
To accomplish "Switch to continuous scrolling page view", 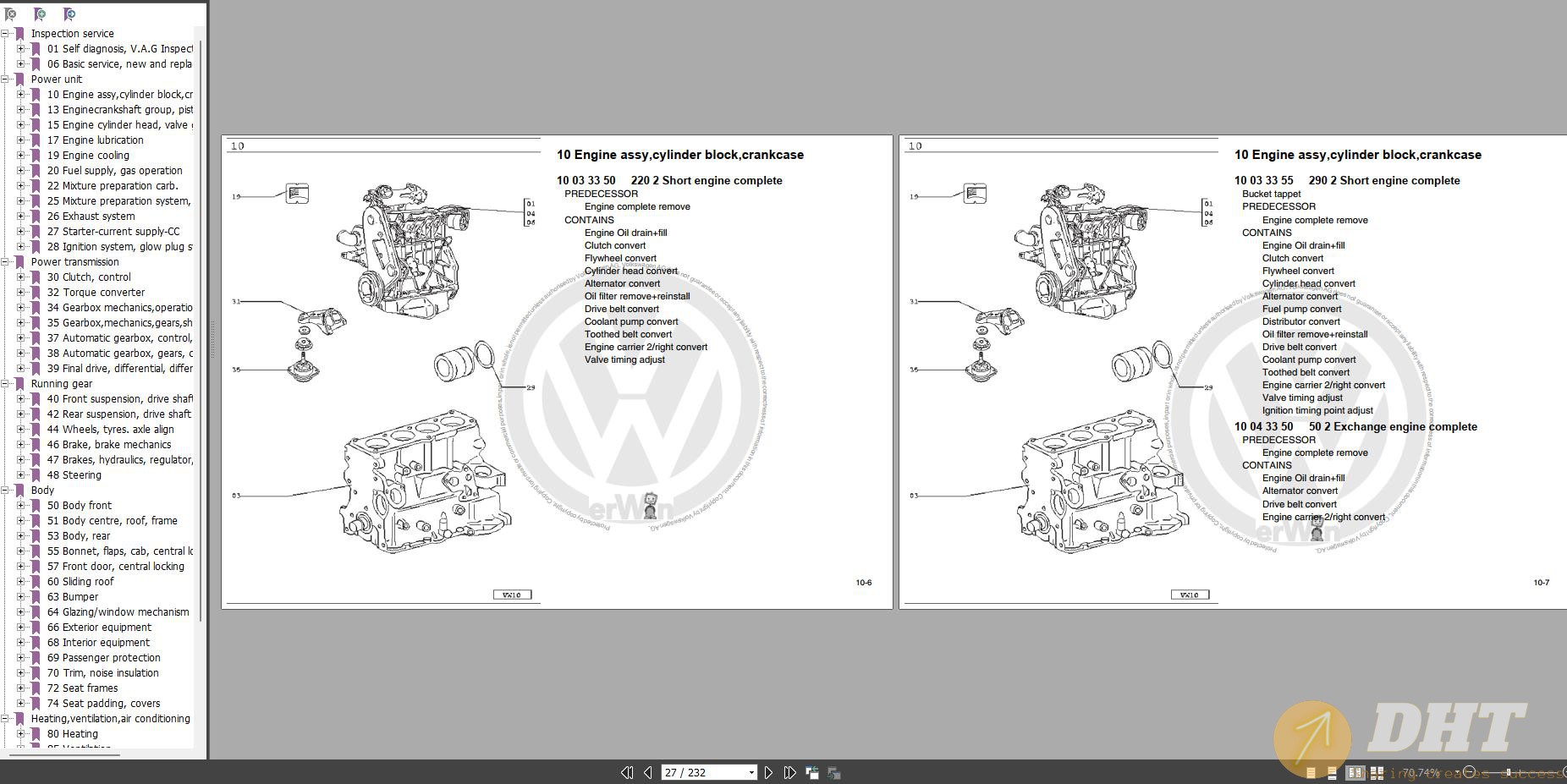I will click(1332, 773).
